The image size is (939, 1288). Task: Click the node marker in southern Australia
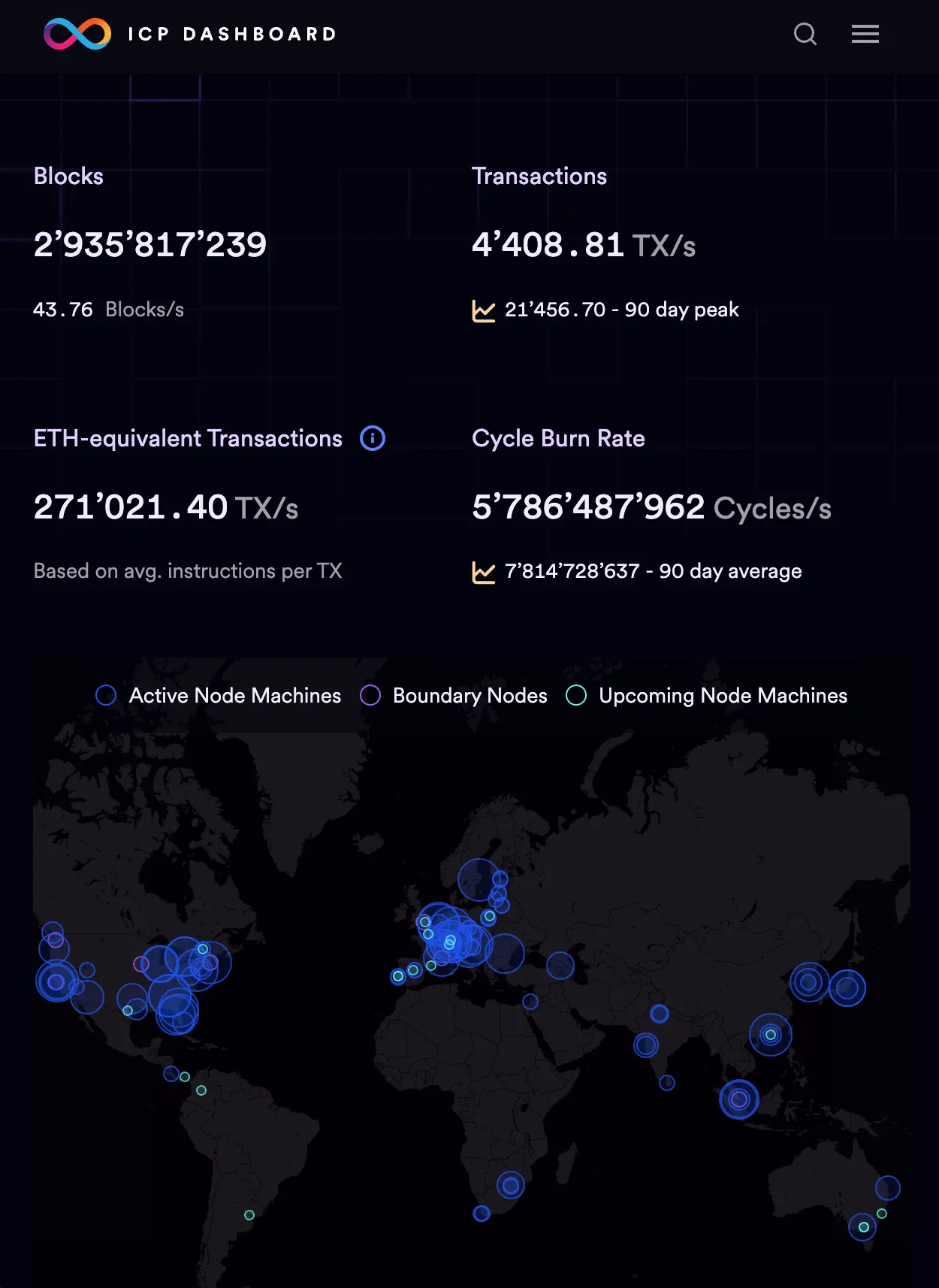click(x=862, y=1227)
